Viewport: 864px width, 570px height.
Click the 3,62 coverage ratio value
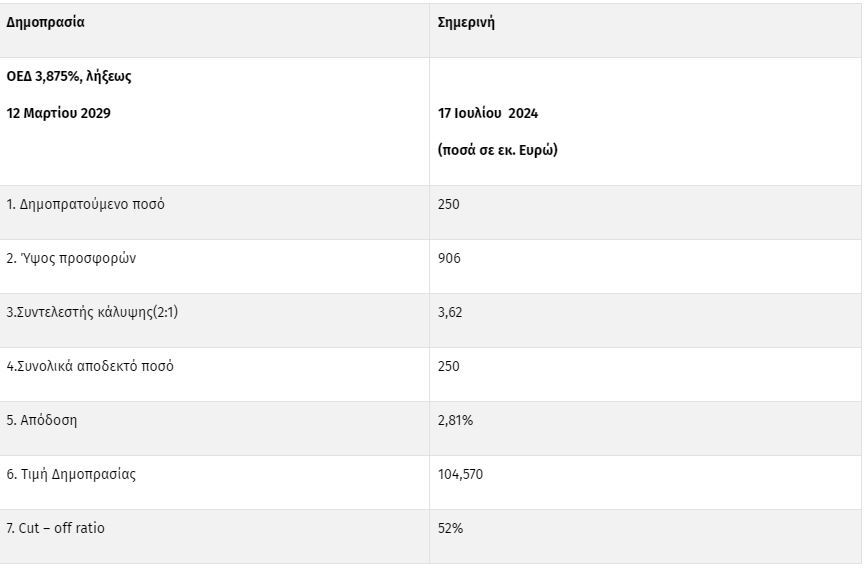(x=450, y=313)
